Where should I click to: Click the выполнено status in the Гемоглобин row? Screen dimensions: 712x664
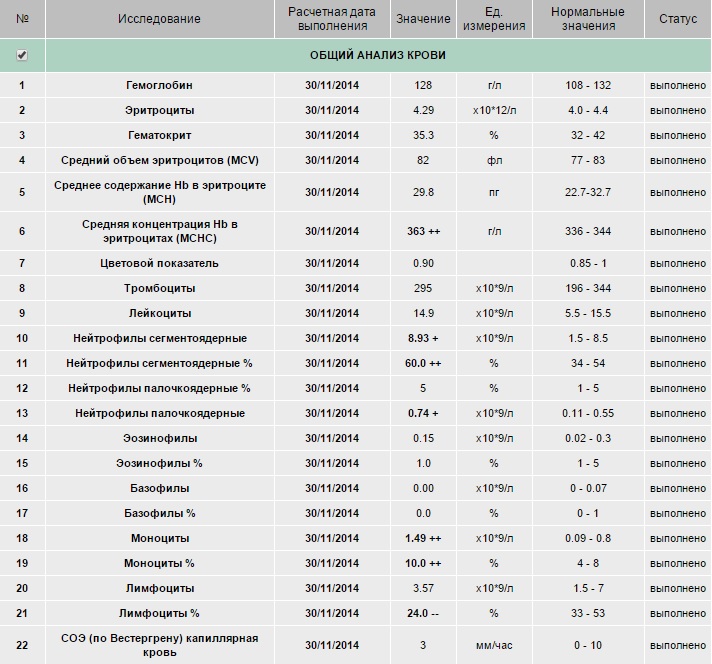coord(677,85)
